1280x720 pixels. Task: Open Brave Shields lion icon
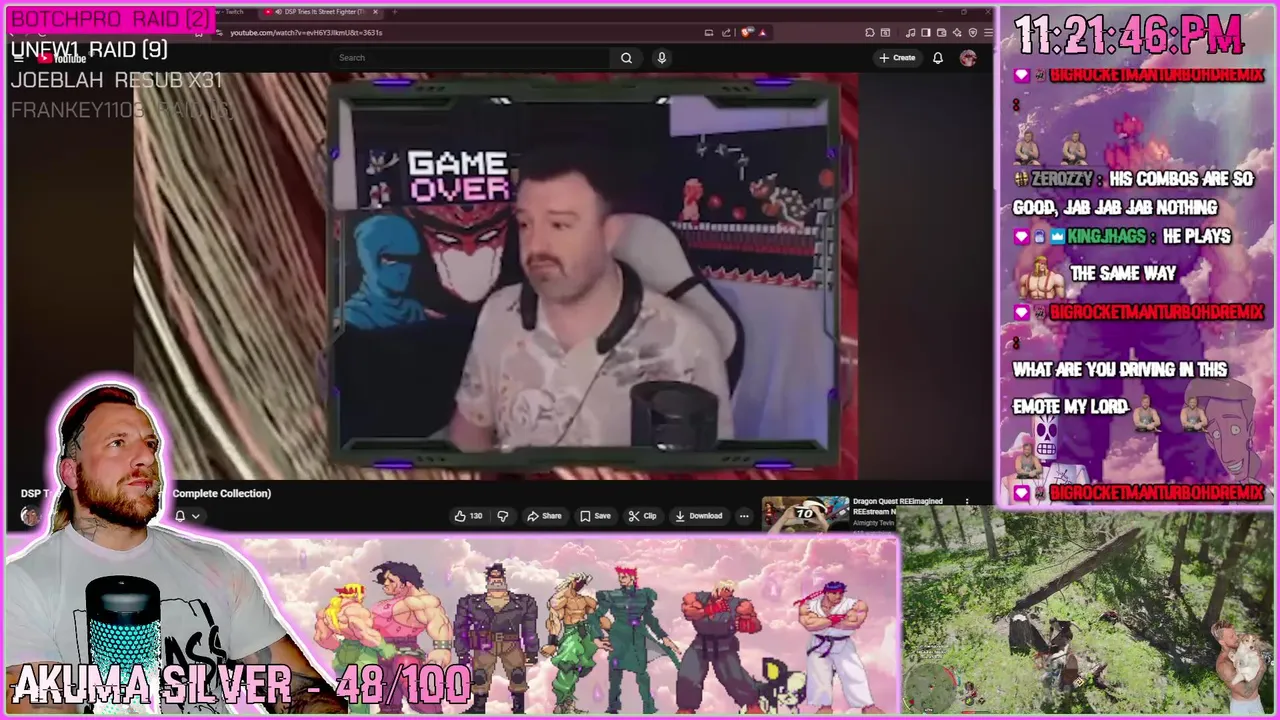747,32
